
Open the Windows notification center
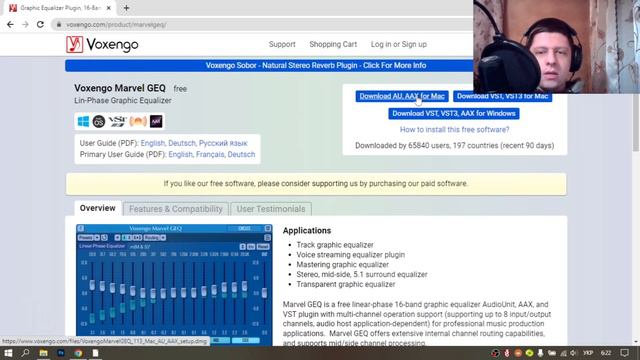624,353
